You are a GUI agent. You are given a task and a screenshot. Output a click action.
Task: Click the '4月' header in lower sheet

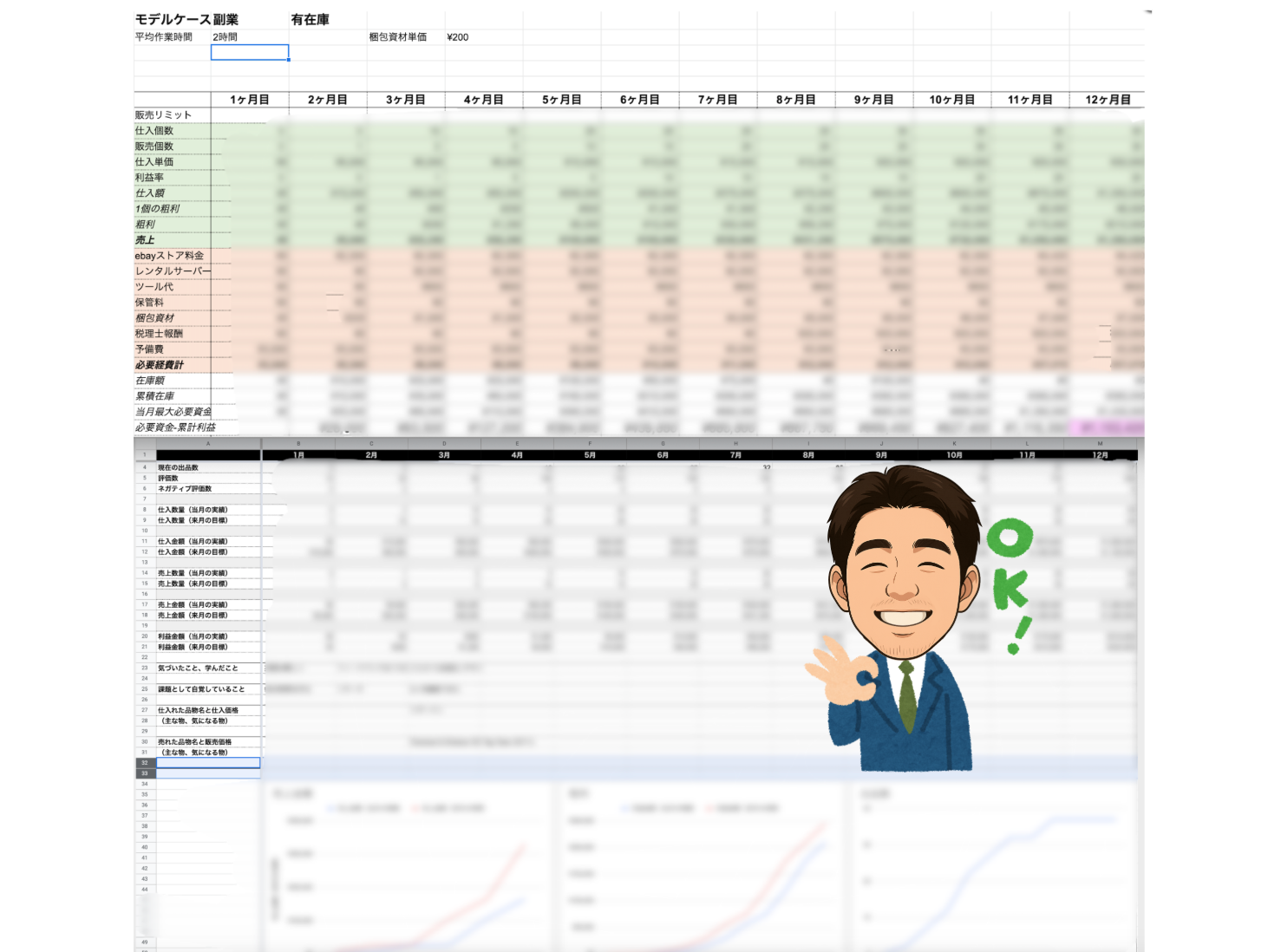point(517,455)
